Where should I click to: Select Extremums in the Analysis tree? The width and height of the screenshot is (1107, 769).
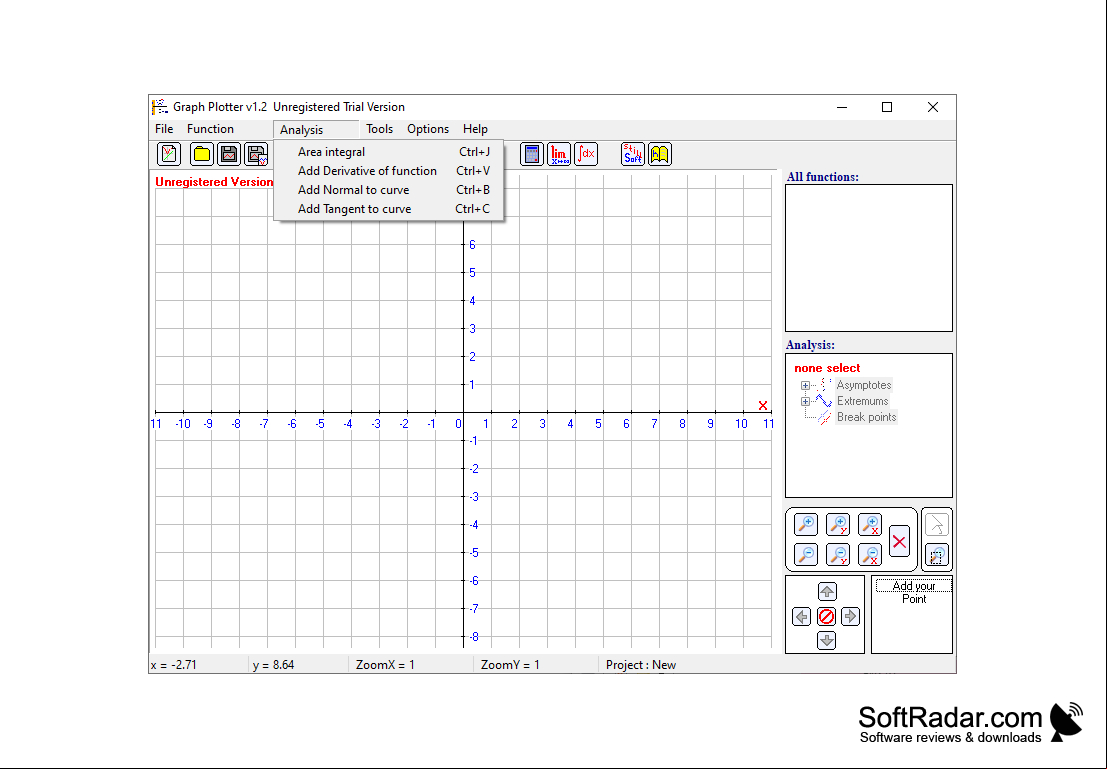pos(862,401)
